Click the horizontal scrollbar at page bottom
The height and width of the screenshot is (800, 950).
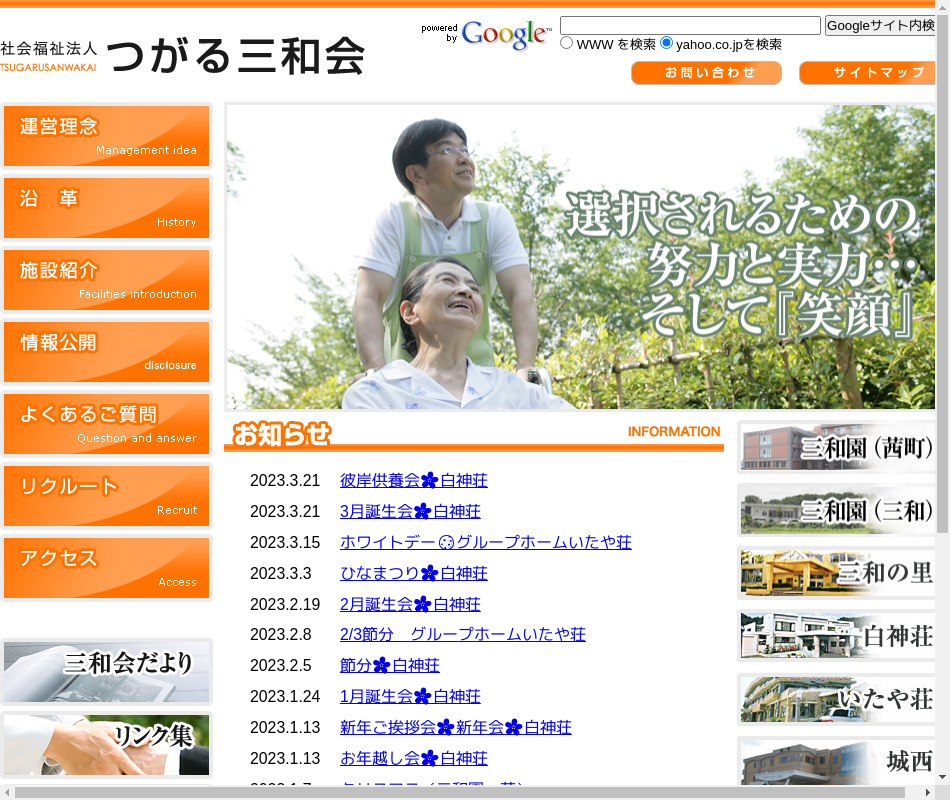(470, 792)
